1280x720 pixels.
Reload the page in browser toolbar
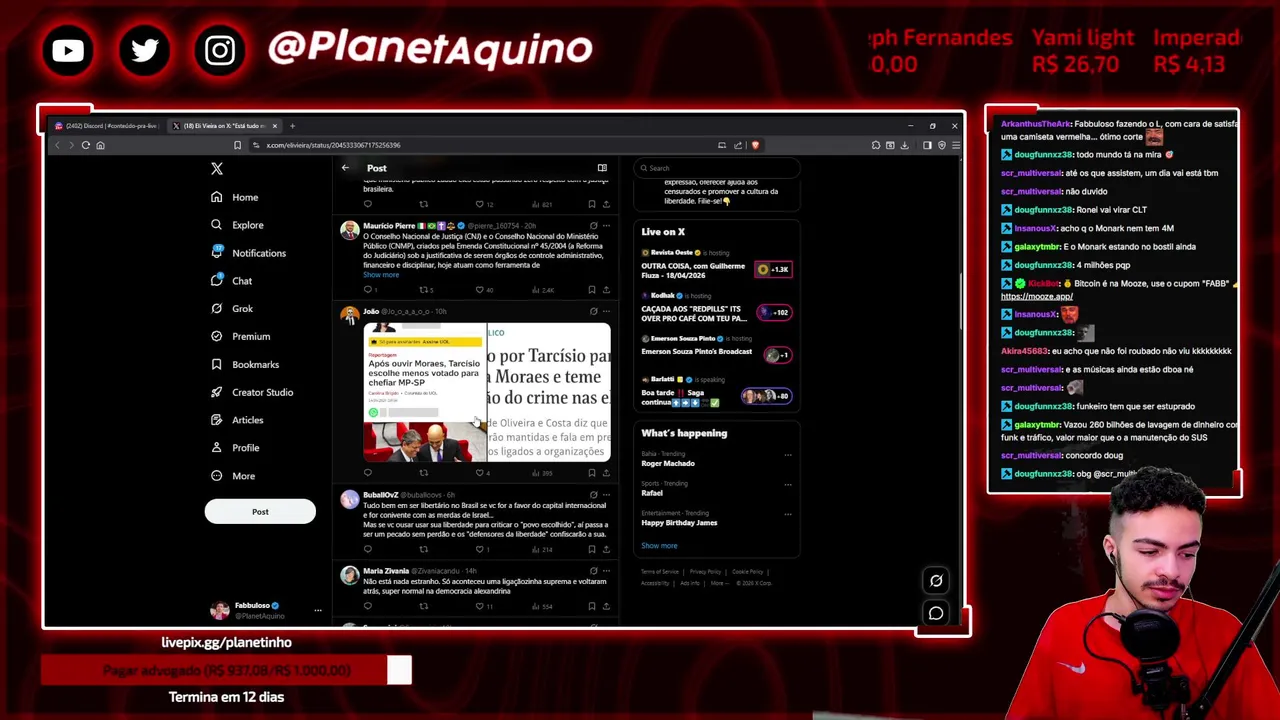(85, 145)
